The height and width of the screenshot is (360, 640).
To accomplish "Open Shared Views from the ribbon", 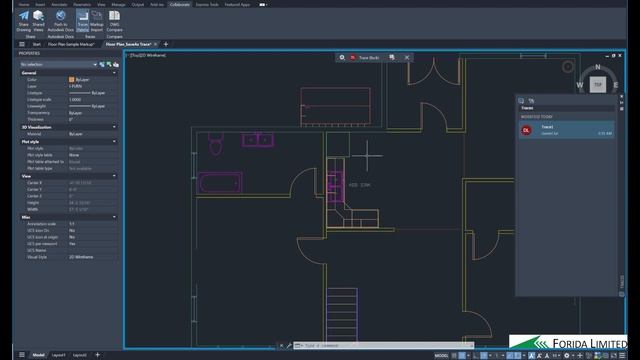I will click(x=38, y=21).
